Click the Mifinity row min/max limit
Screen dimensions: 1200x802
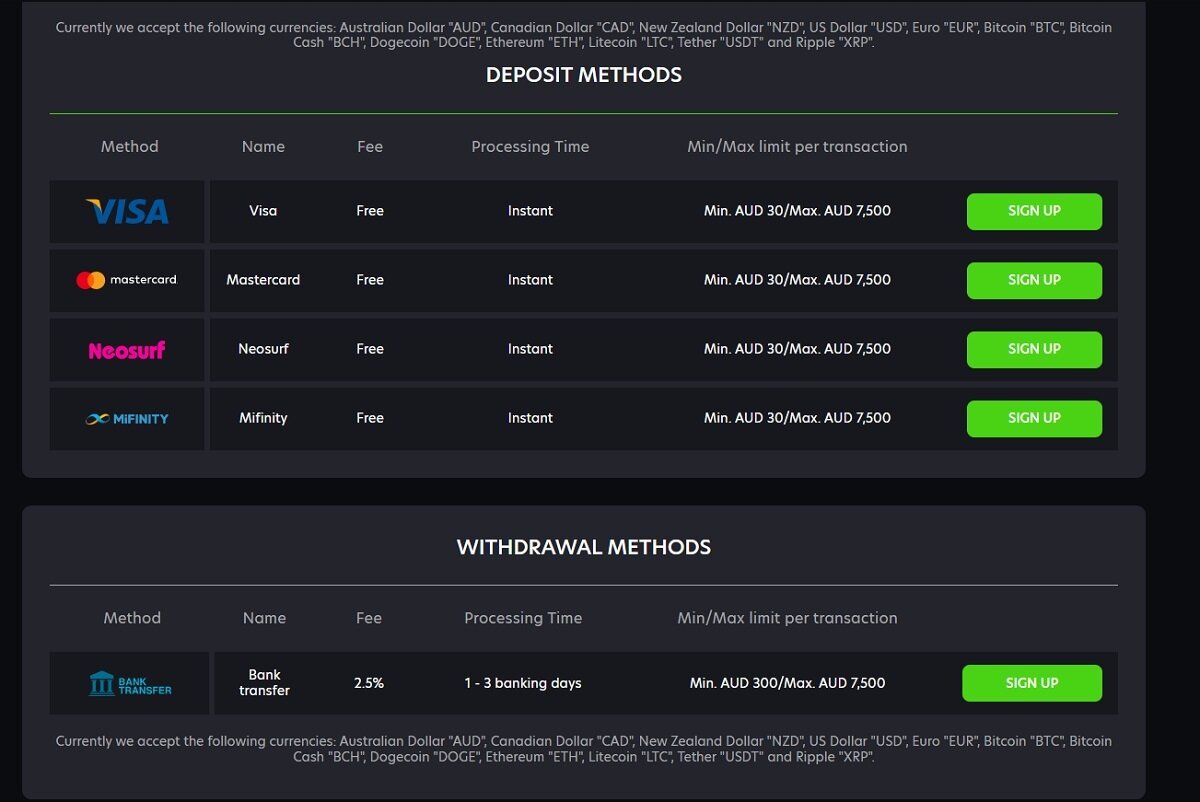click(797, 418)
